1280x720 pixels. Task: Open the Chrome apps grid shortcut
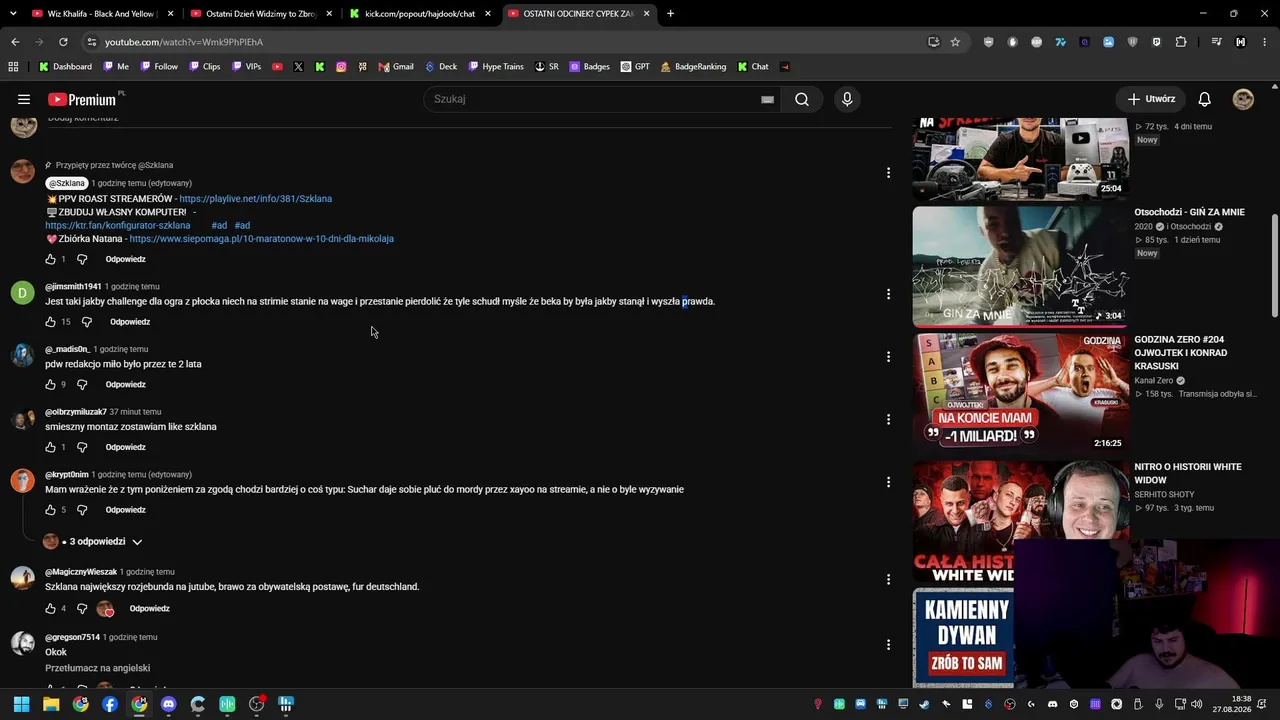(x=13, y=67)
